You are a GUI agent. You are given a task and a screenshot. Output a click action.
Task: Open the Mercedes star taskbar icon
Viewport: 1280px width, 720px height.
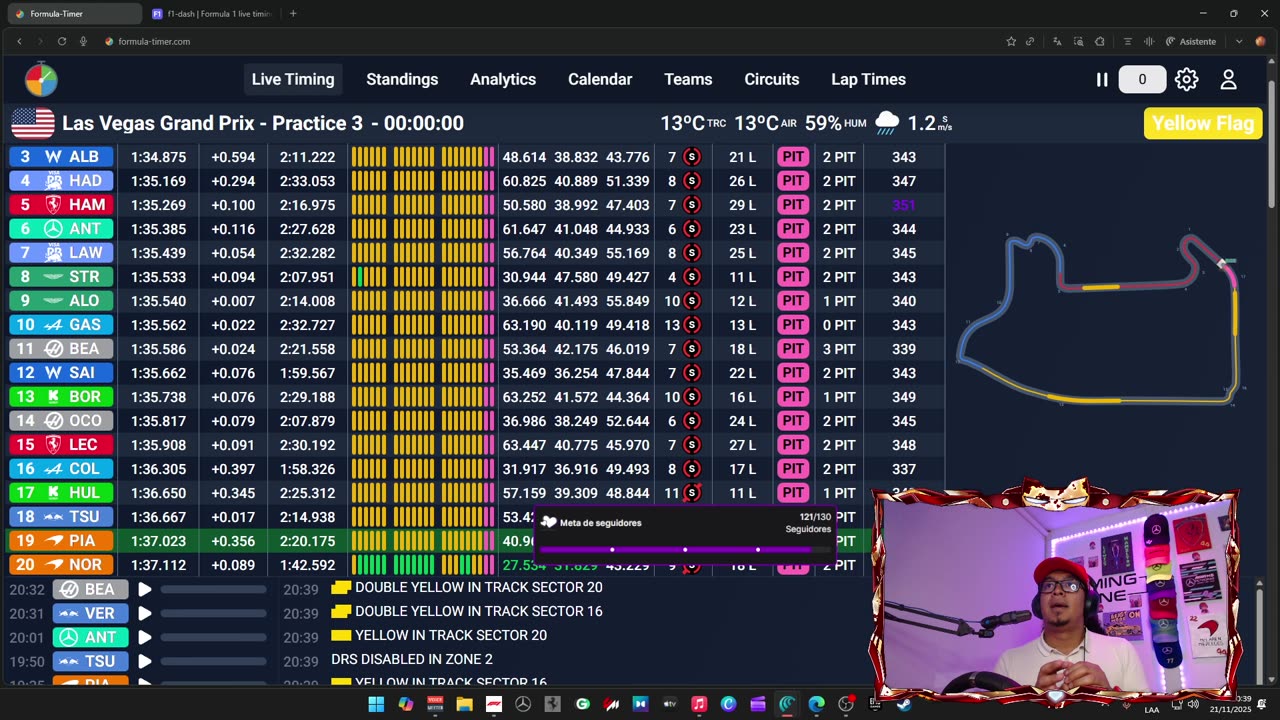tap(522, 704)
